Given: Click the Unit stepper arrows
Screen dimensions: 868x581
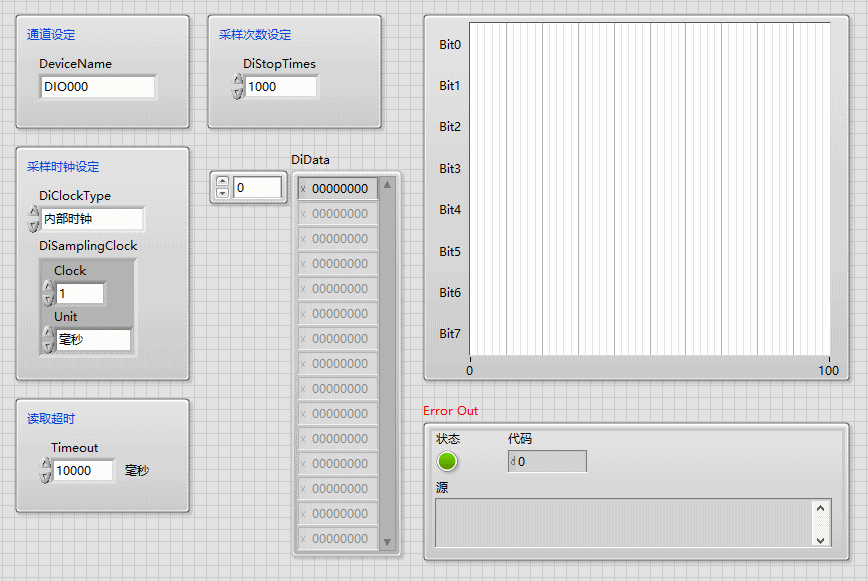Looking at the screenshot, I should (47, 340).
